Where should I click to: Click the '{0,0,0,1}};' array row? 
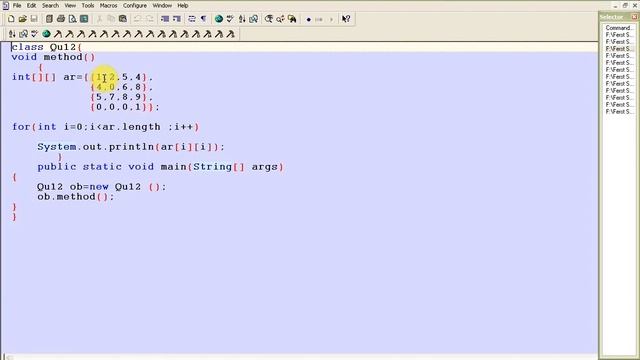pos(124,107)
